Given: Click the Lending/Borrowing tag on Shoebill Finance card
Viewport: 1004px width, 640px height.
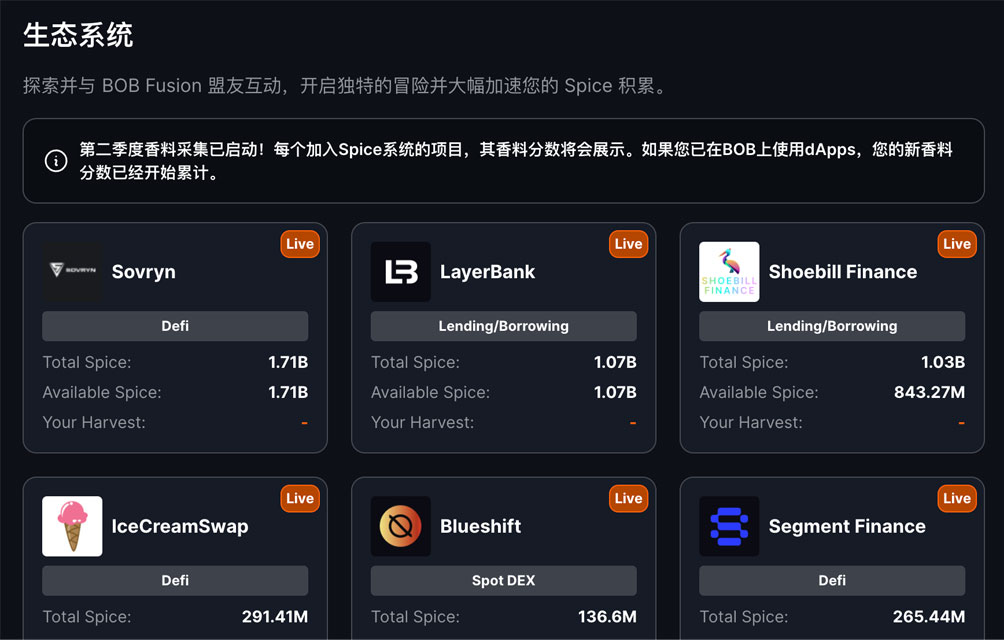Looking at the screenshot, I should tap(832, 326).
